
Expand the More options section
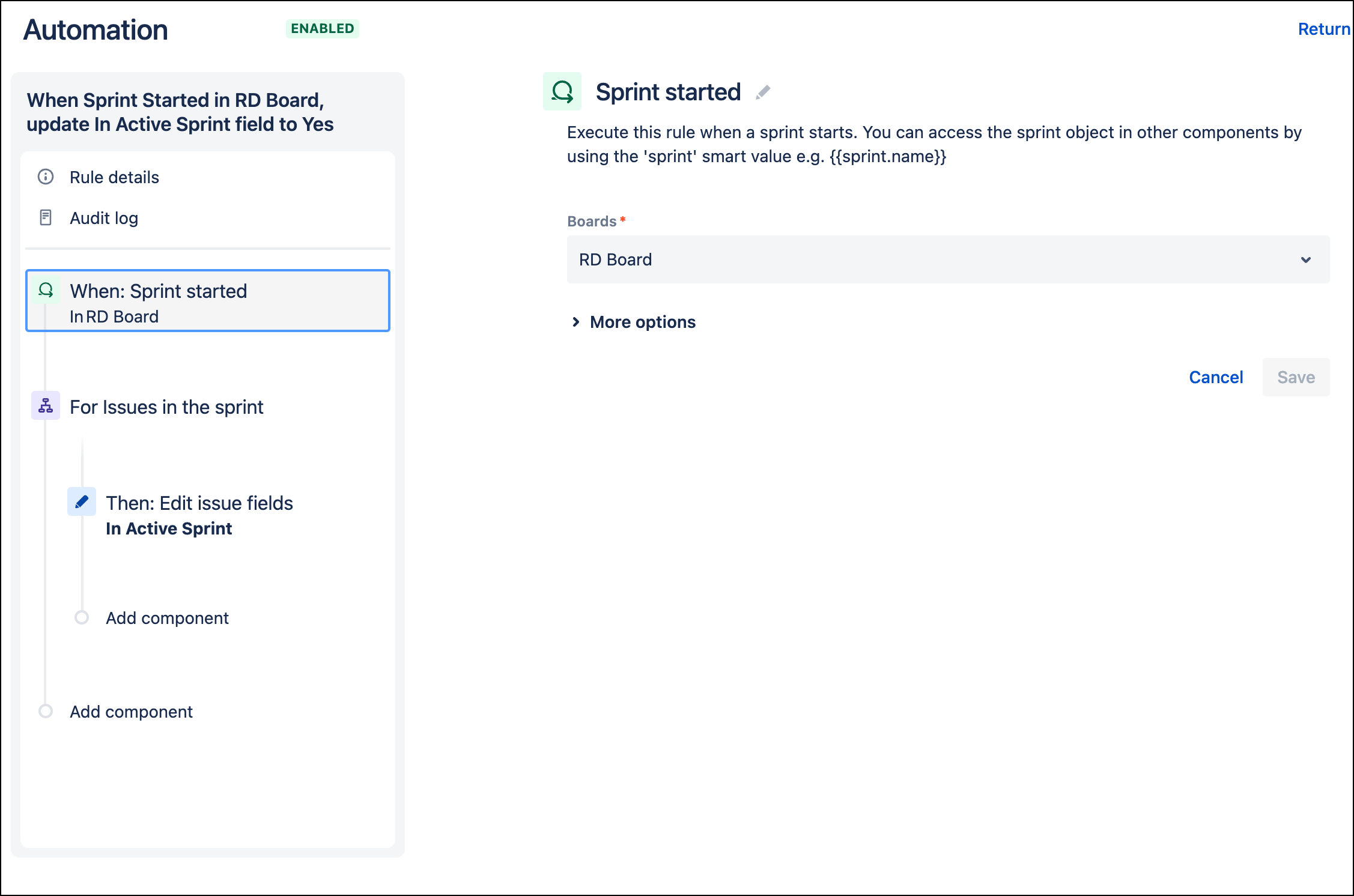tap(634, 322)
